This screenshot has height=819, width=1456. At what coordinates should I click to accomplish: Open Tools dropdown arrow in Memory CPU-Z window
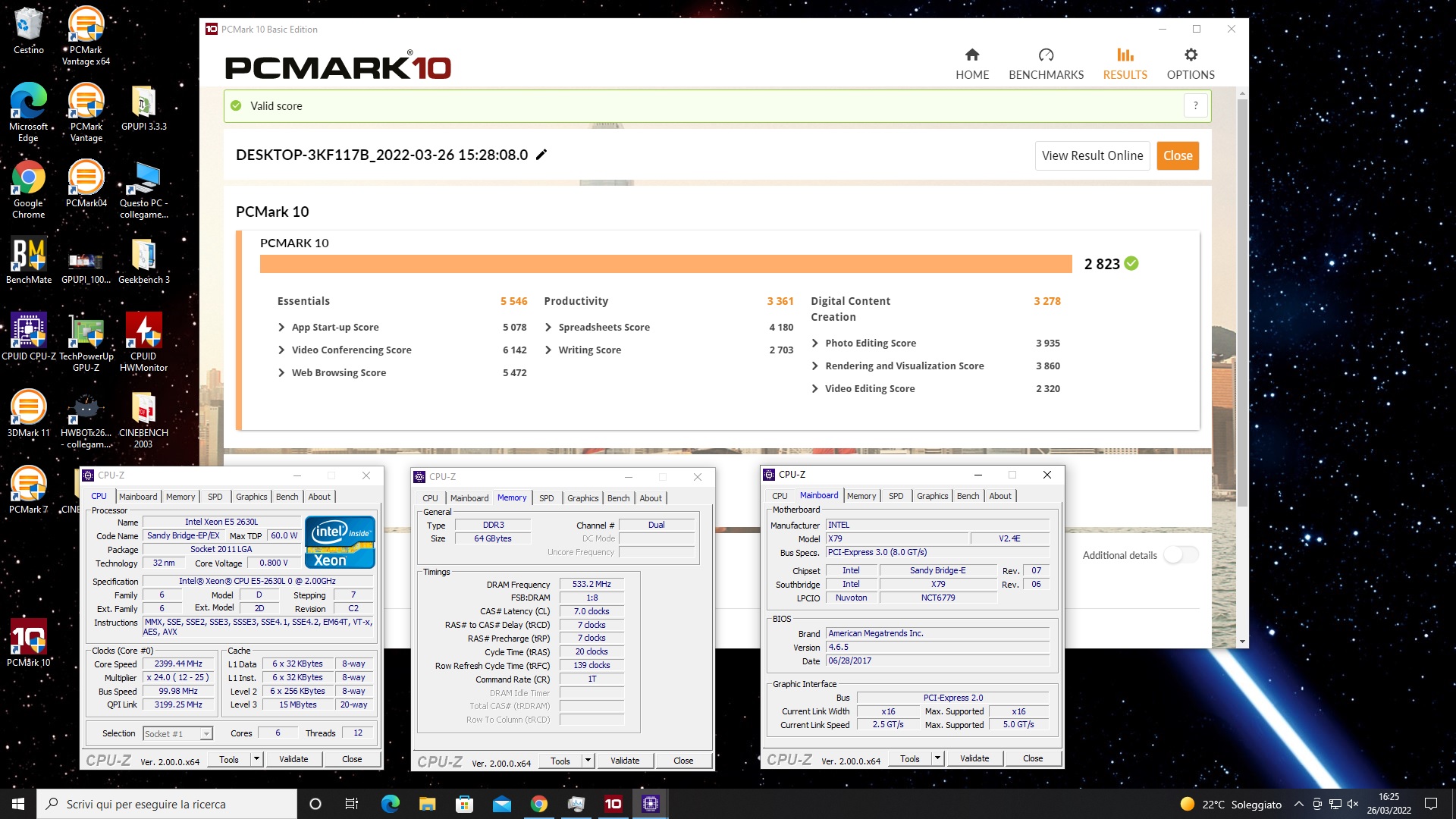point(588,761)
